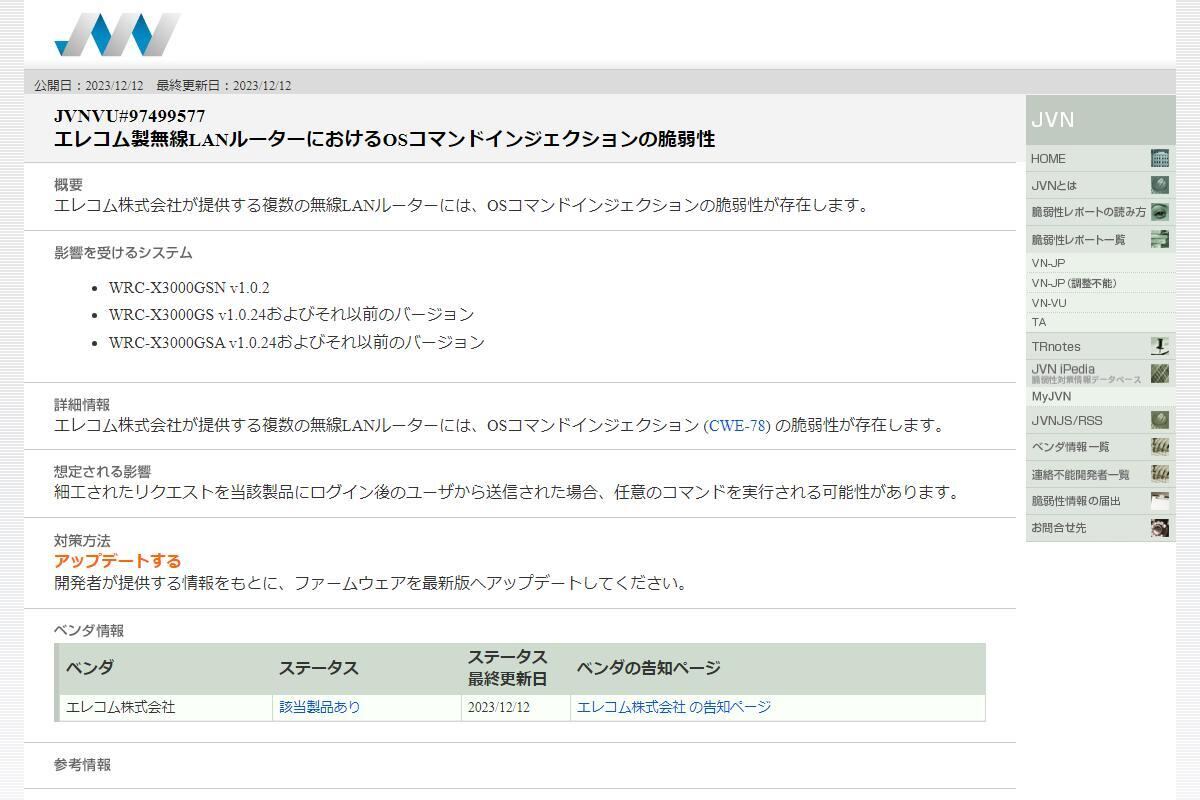
Task: Open ベンダ情報一覧 sidebar item
Action: [1100, 447]
